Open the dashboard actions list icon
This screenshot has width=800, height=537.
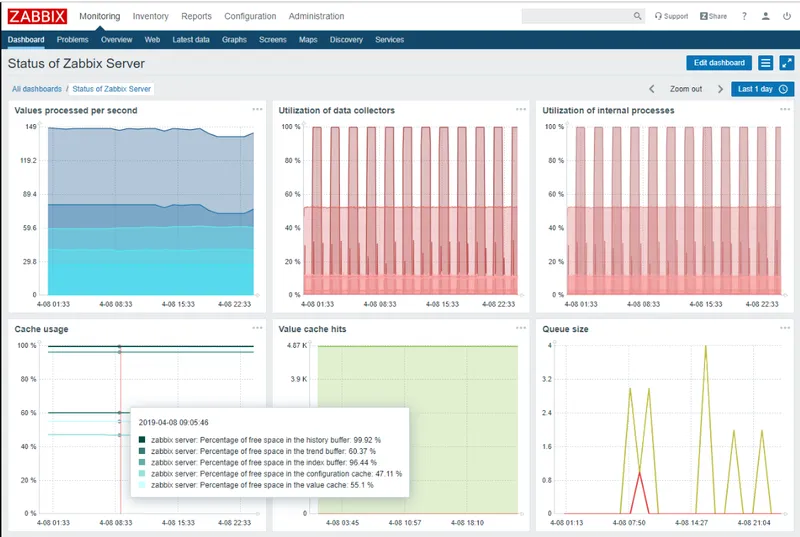tap(765, 63)
